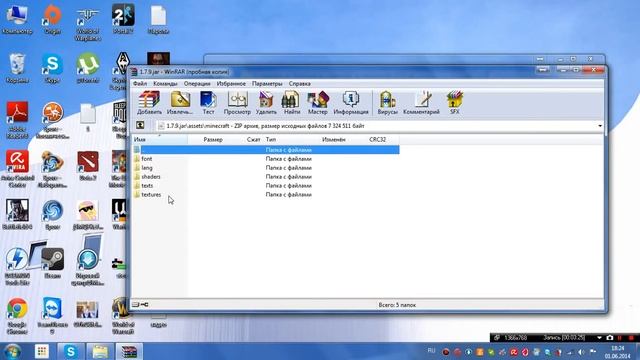The width and height of the screenshot is (640, 360).
Task: Run the Вирусы (Virus scan) tool
Action: [x=387, y=102]
